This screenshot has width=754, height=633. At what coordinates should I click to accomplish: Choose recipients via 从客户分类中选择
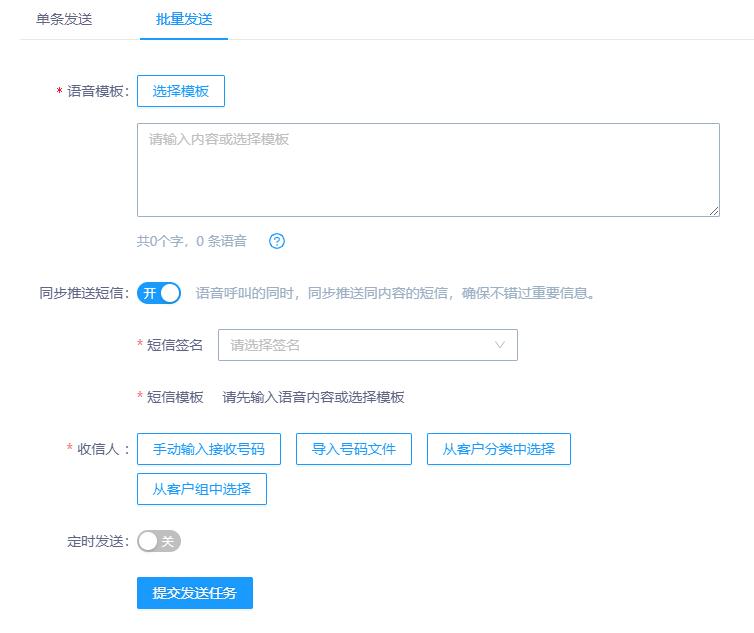(x=499, y=449)
